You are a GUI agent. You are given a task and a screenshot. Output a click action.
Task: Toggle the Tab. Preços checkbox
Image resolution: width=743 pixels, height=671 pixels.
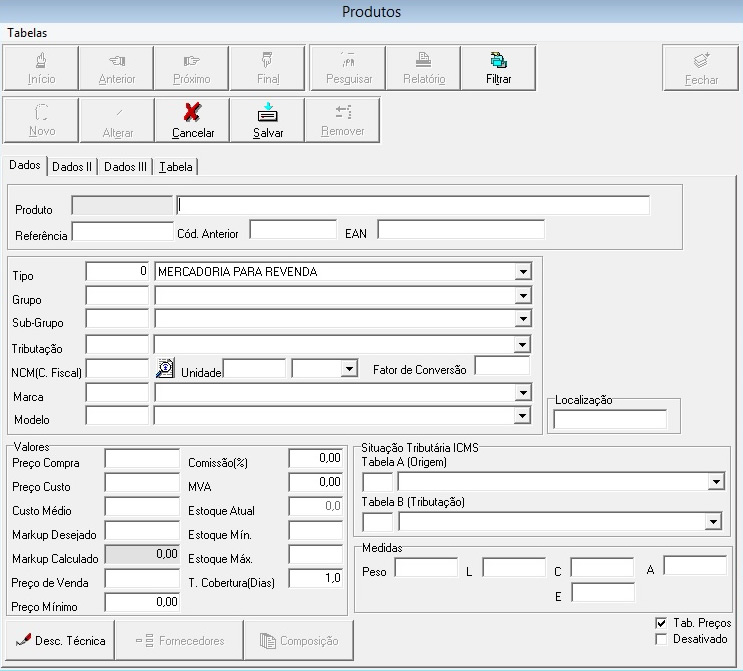click(x=661, y=623)
